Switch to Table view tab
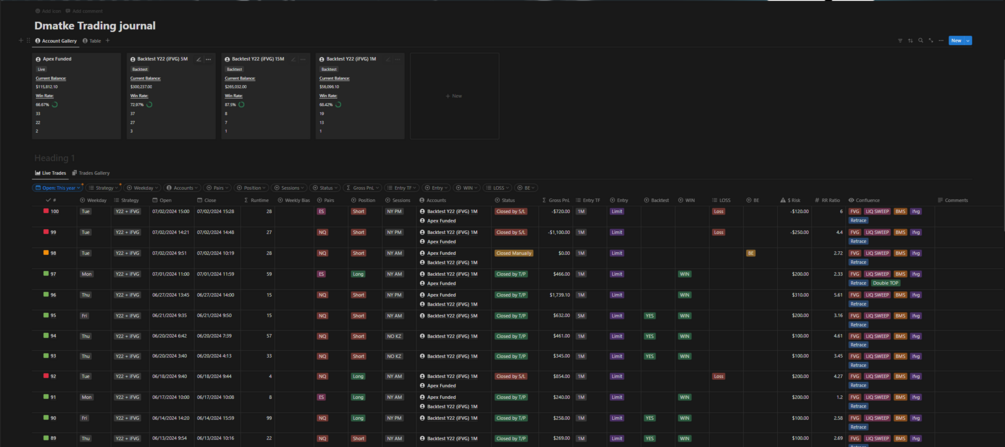This screenshot has height=447, width=1005. (x=92, y=40)
